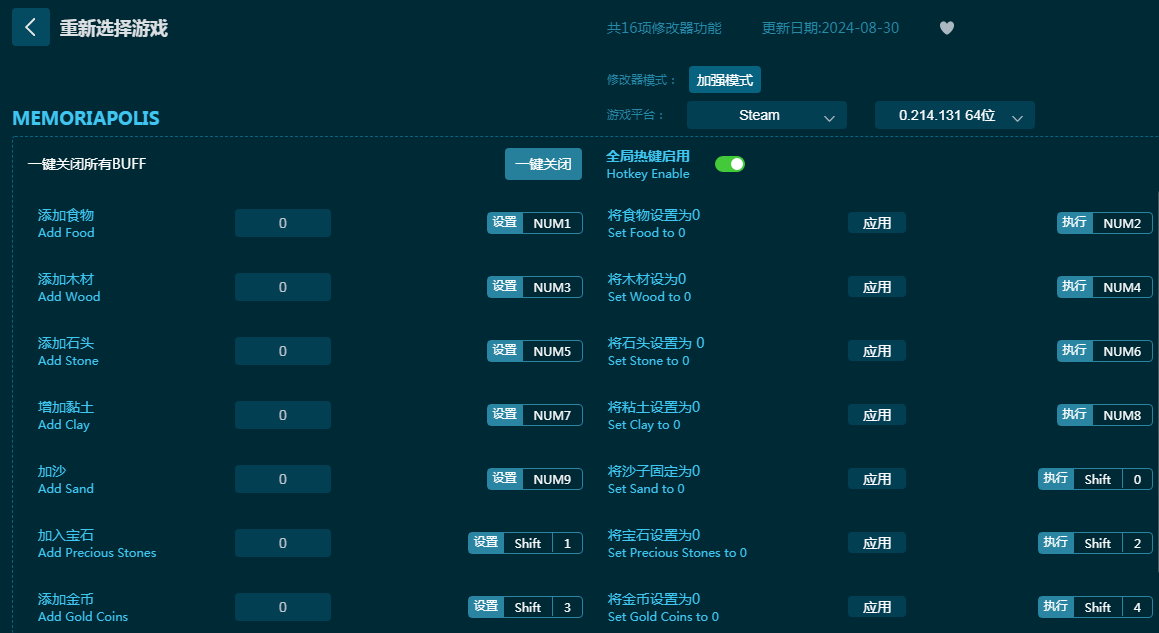Toggle the global Hotkey Enable switch

[x=730, y=164]
